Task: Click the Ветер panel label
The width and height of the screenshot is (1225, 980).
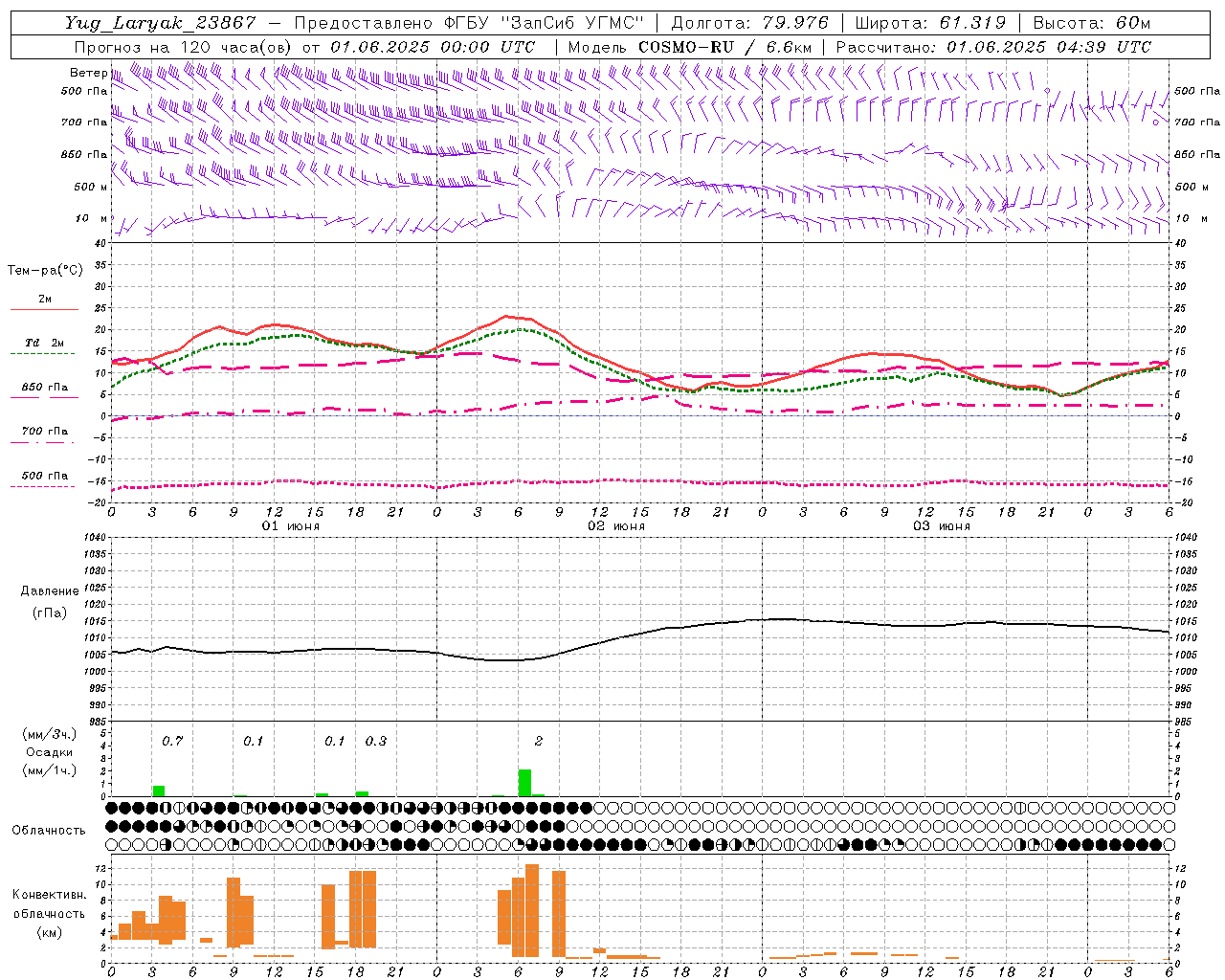Action: click(x=88, y=73)
